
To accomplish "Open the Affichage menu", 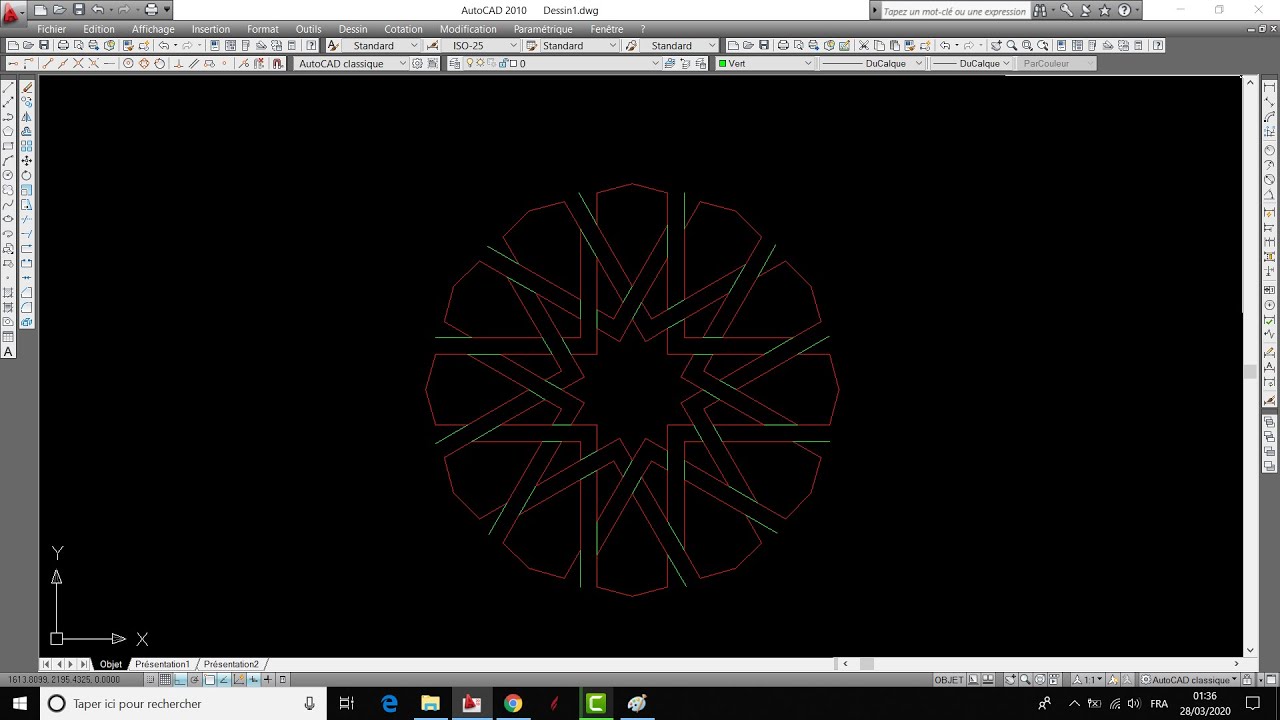I will 153,29.
